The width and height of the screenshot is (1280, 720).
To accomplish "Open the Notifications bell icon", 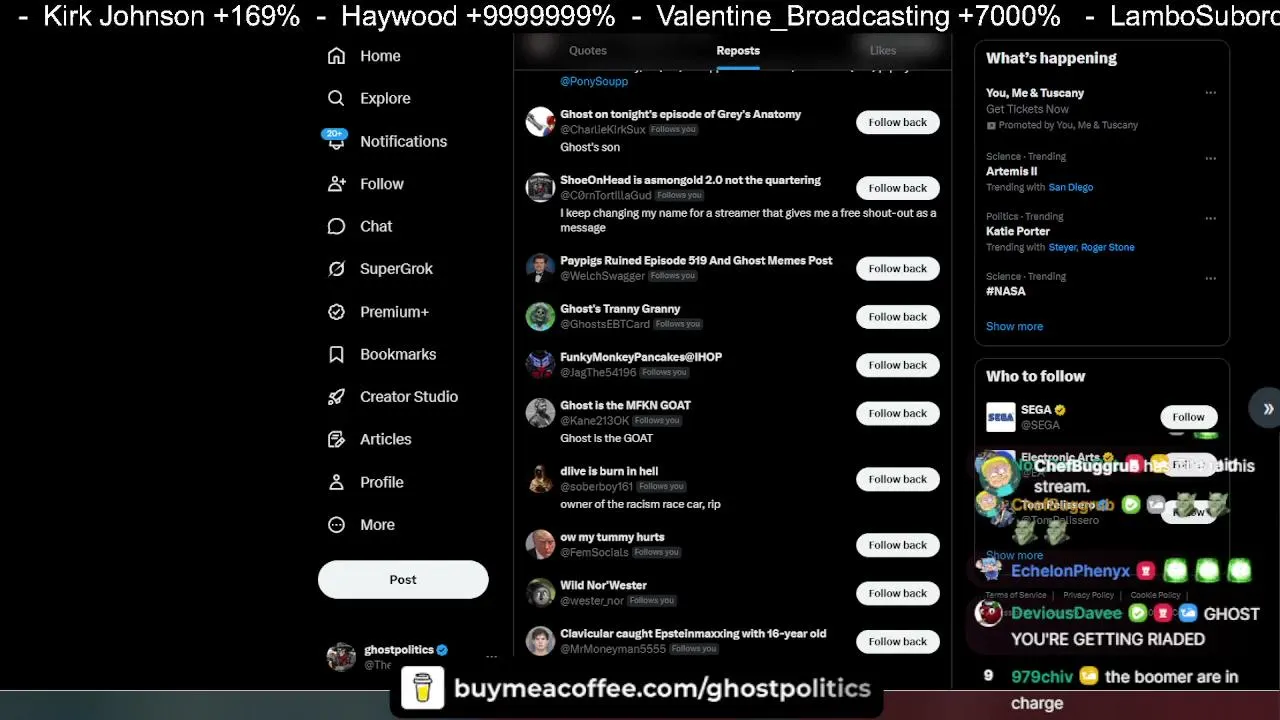I will (337, 141).
